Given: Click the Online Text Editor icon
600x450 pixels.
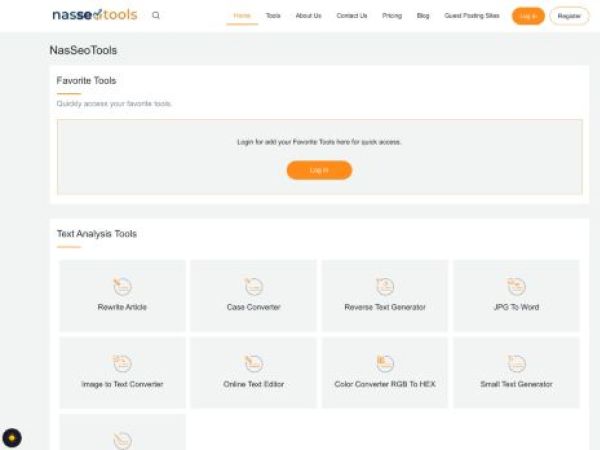Looking at the screenshot, I should coord(254,363).
